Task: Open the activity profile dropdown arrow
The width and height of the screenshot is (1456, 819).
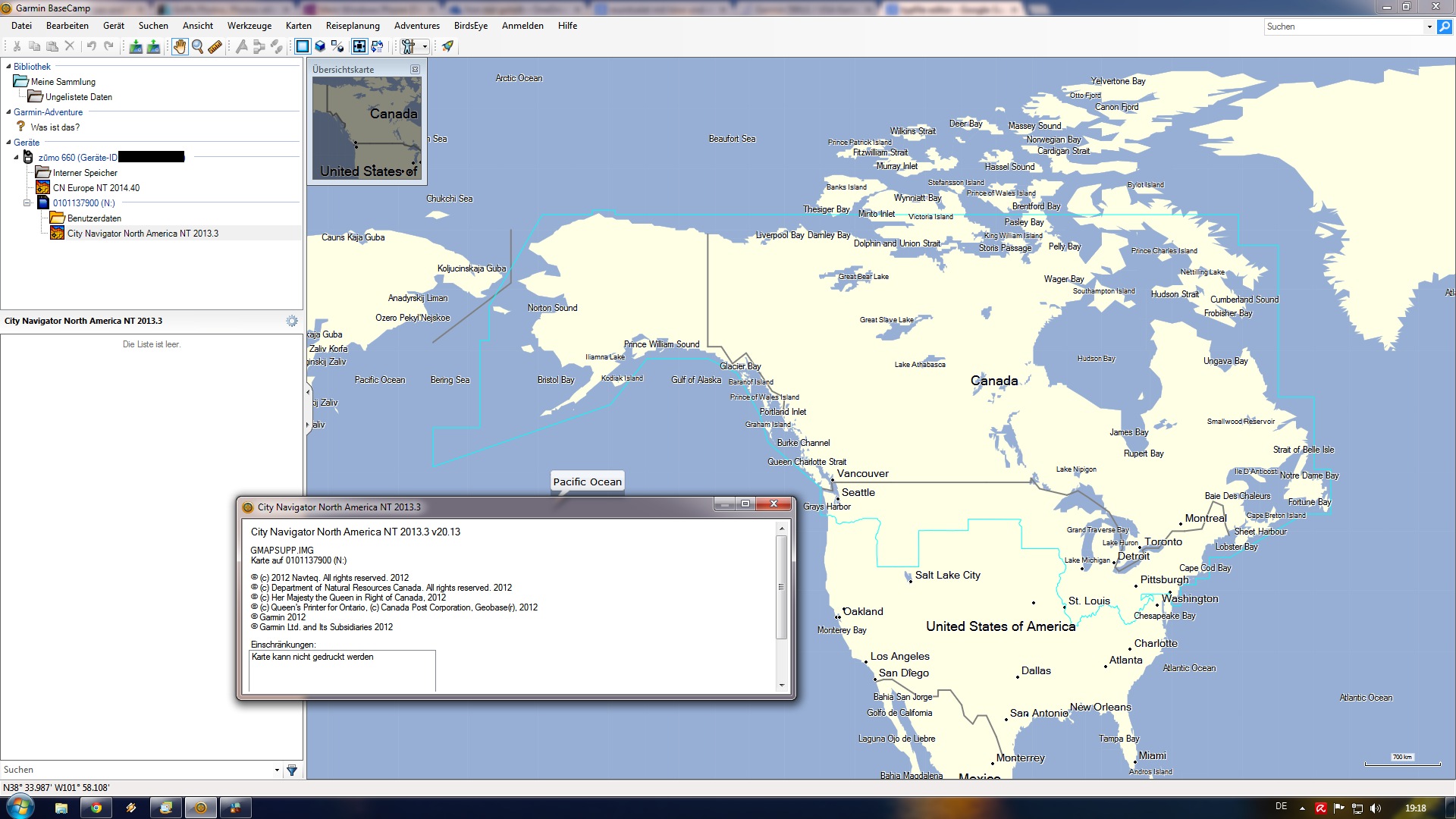Action: pyautogui.click(x=425, y=46)
